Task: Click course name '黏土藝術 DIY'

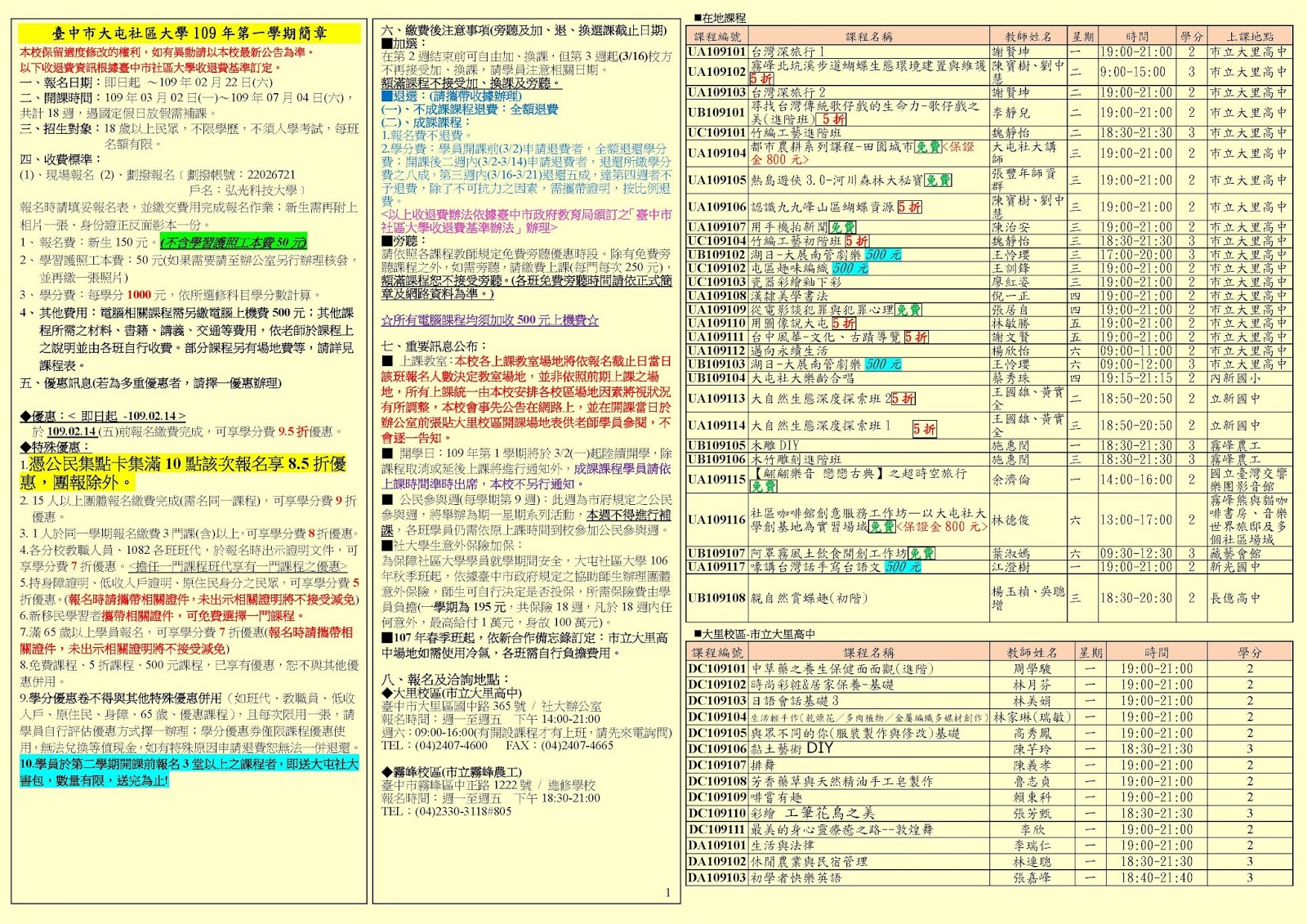Action: tap(792, 748)
